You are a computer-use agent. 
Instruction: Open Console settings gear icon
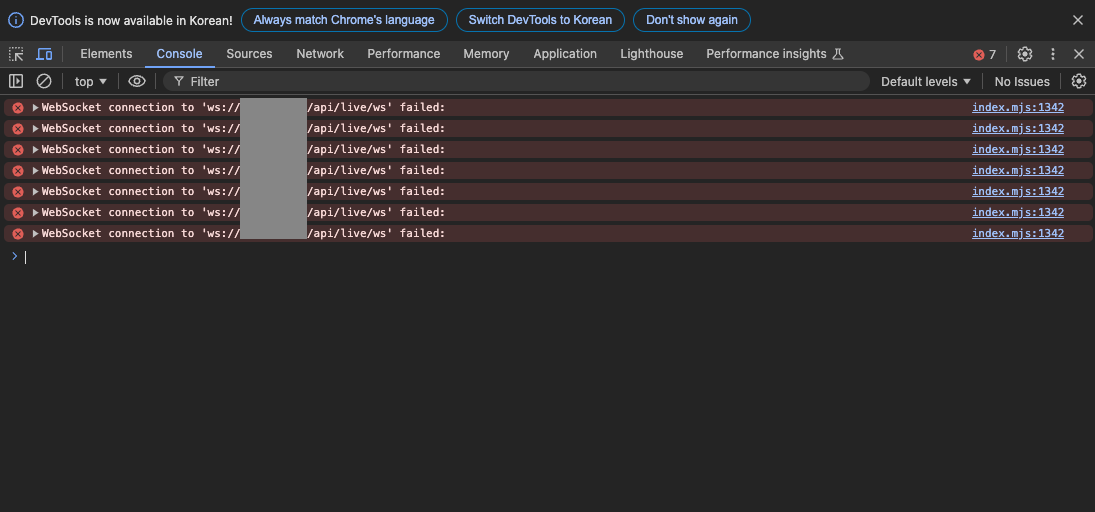coord(1079,81)
